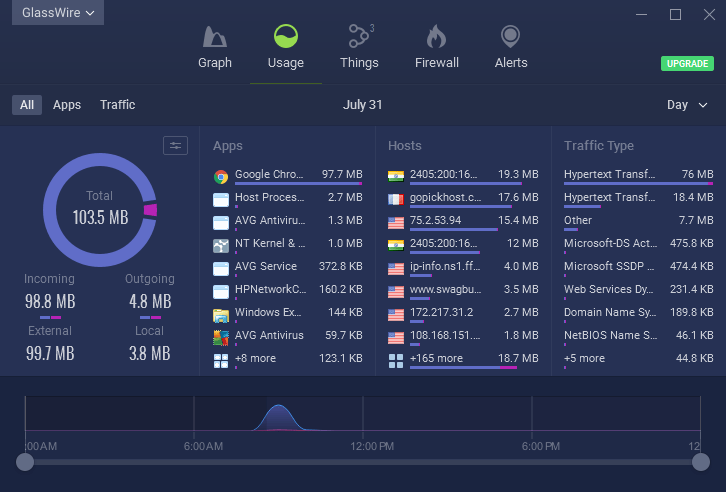This screenshot has height=492, width=726.
Task: Click the HPNetworkC app icon
Action: pos(221,292)
